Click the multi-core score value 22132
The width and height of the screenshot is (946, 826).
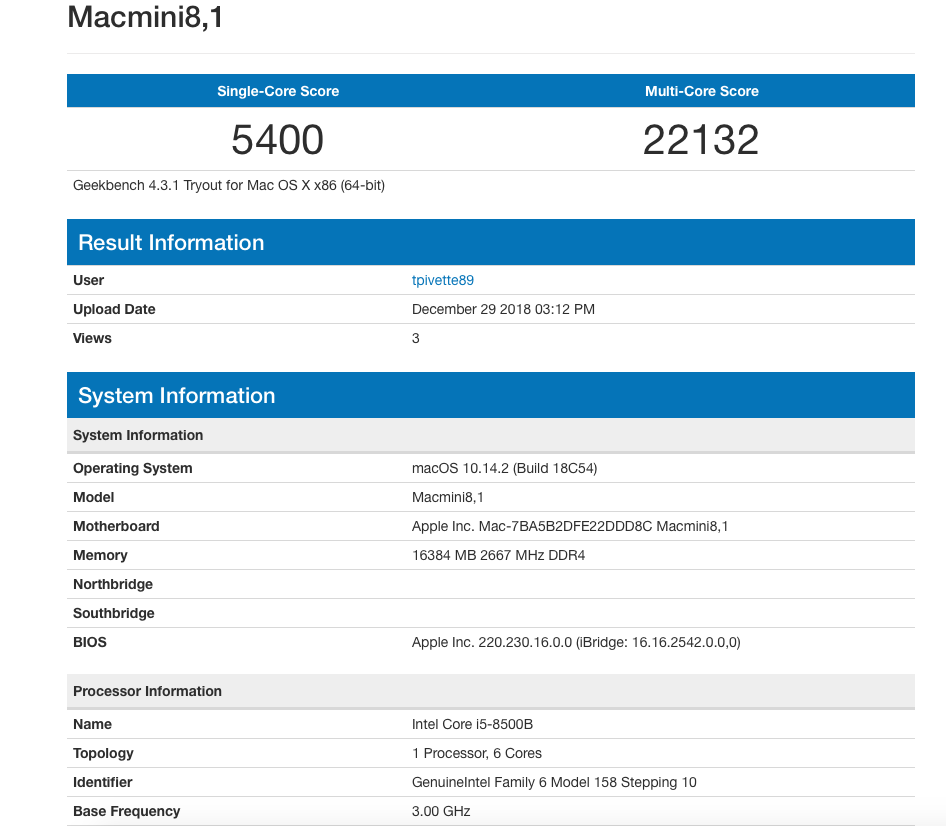click(x=701, y=140)
